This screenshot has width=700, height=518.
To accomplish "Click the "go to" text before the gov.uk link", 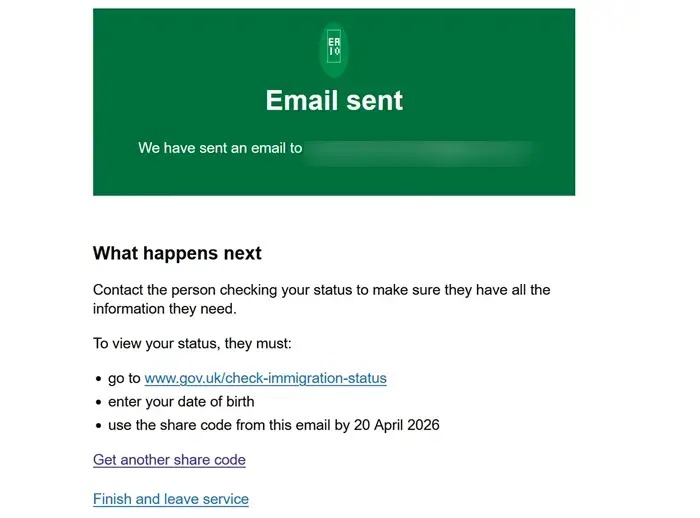I will coord(125,378).
